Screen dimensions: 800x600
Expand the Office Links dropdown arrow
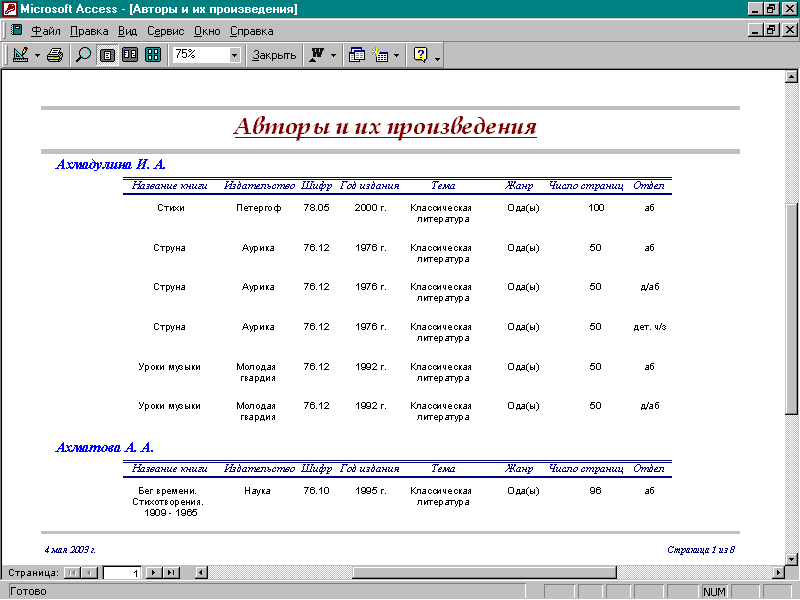334,55
